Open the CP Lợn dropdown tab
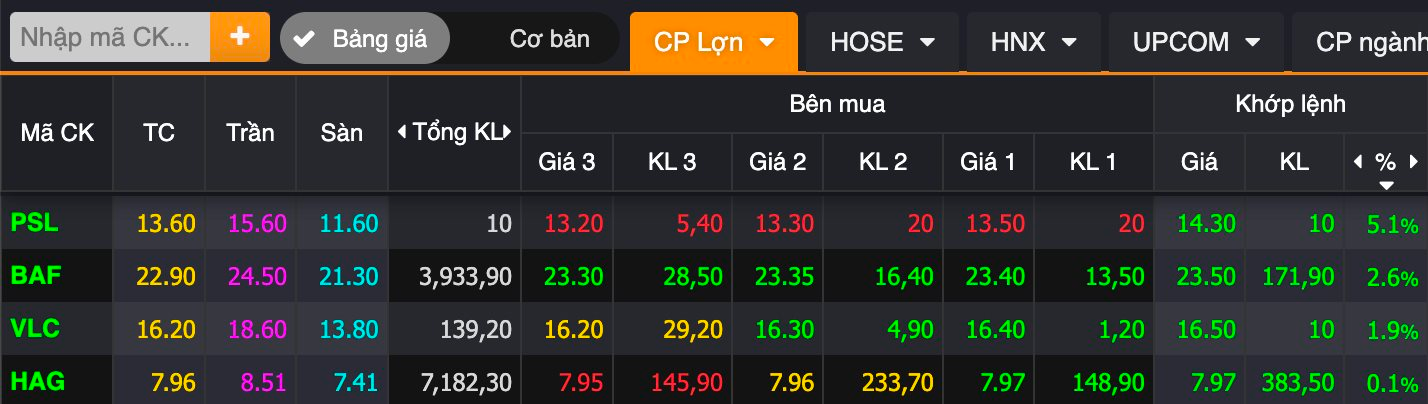This screenshot has width=1428, height=404. [714, 42]
